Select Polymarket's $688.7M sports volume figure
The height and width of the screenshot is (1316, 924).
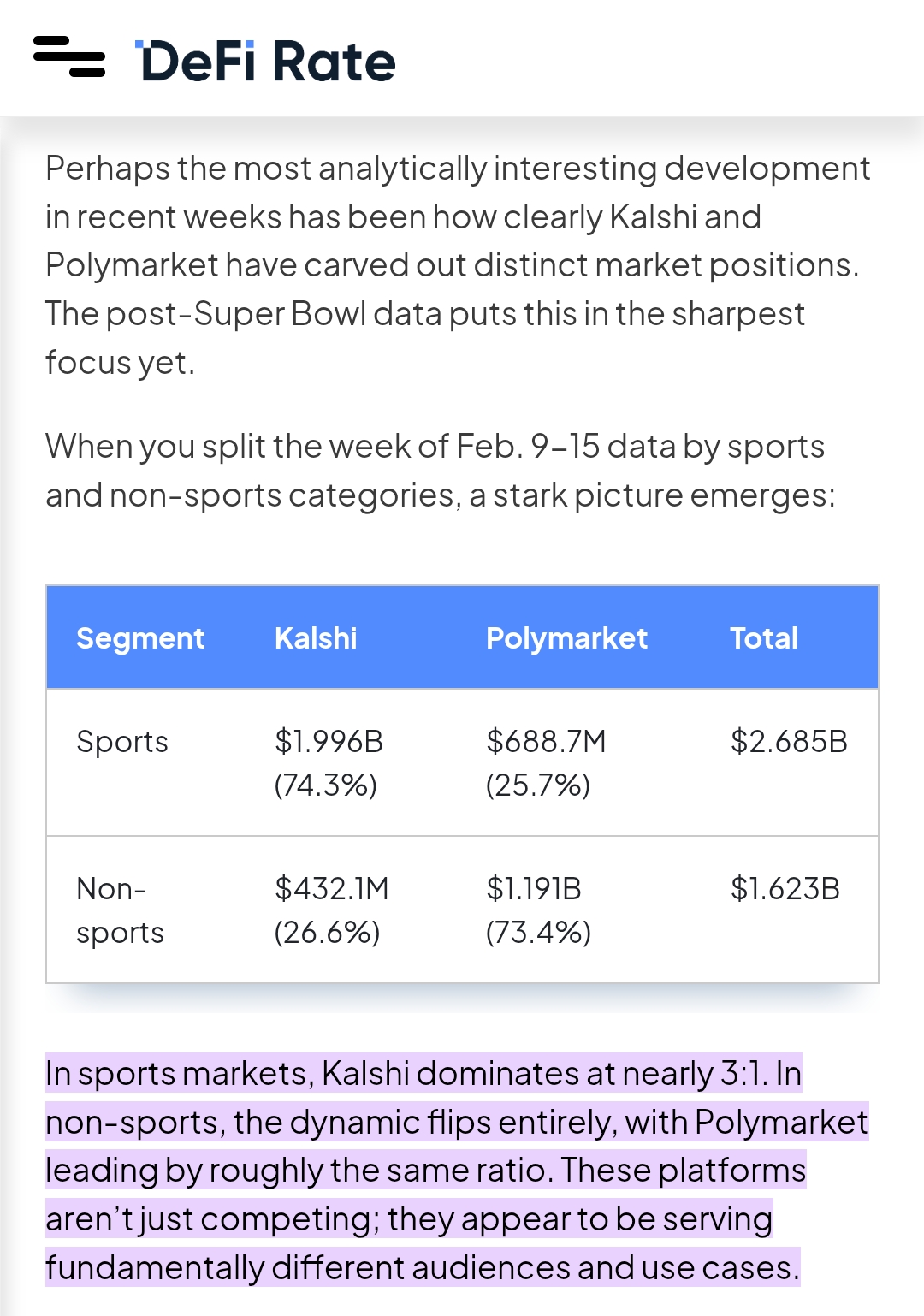click(x=546, y=741)
